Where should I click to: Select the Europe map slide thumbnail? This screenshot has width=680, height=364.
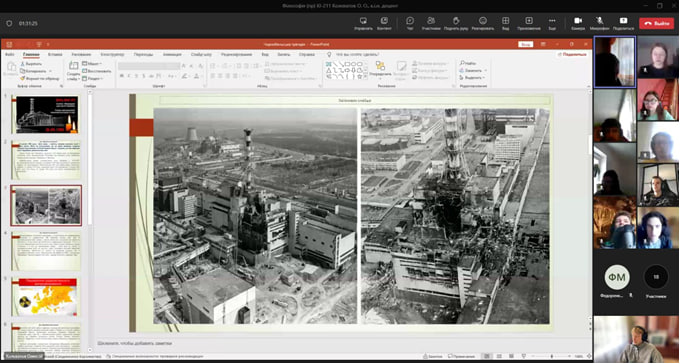click(46, 297)
